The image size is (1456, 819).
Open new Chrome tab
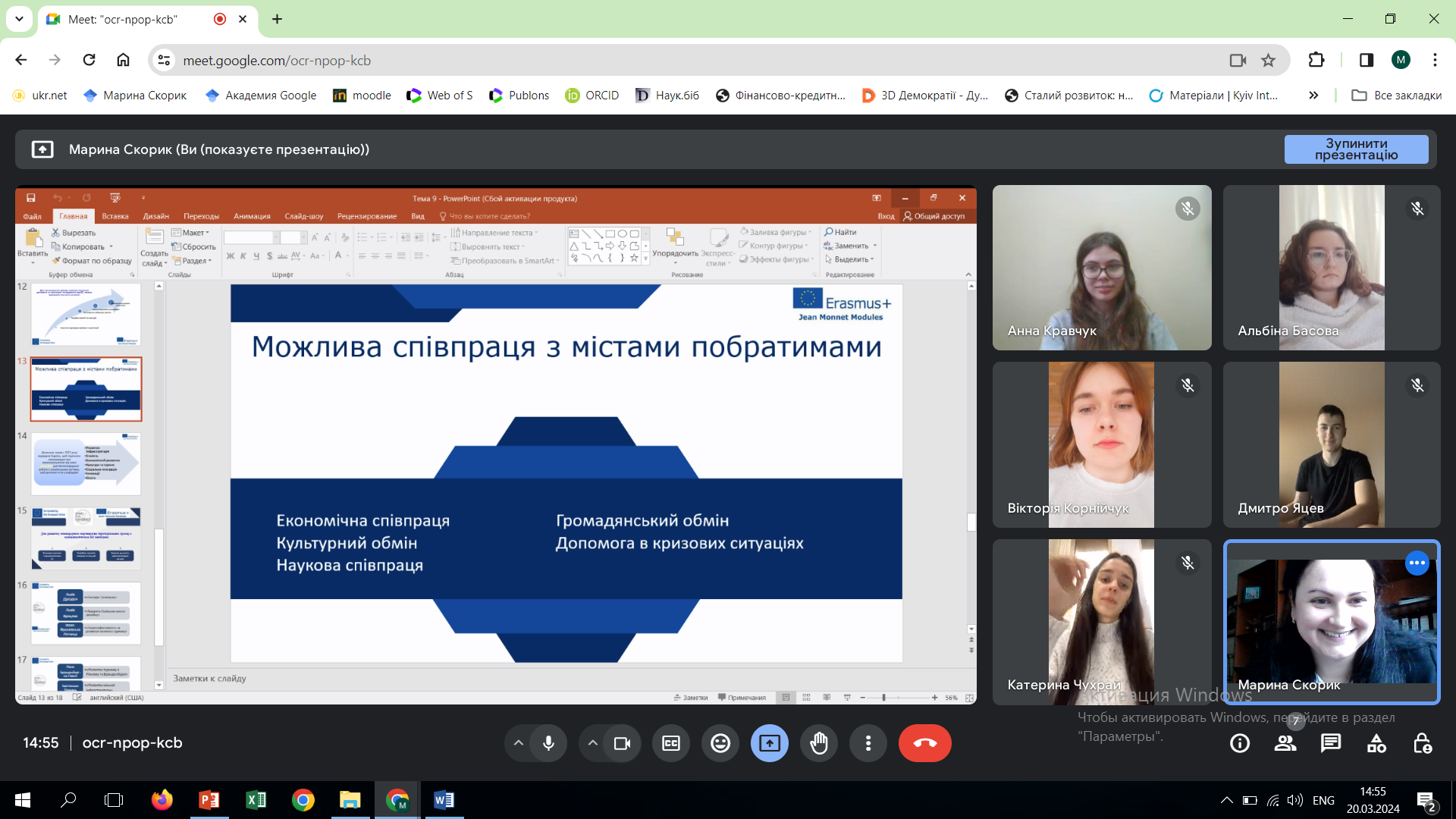(277, 19)
